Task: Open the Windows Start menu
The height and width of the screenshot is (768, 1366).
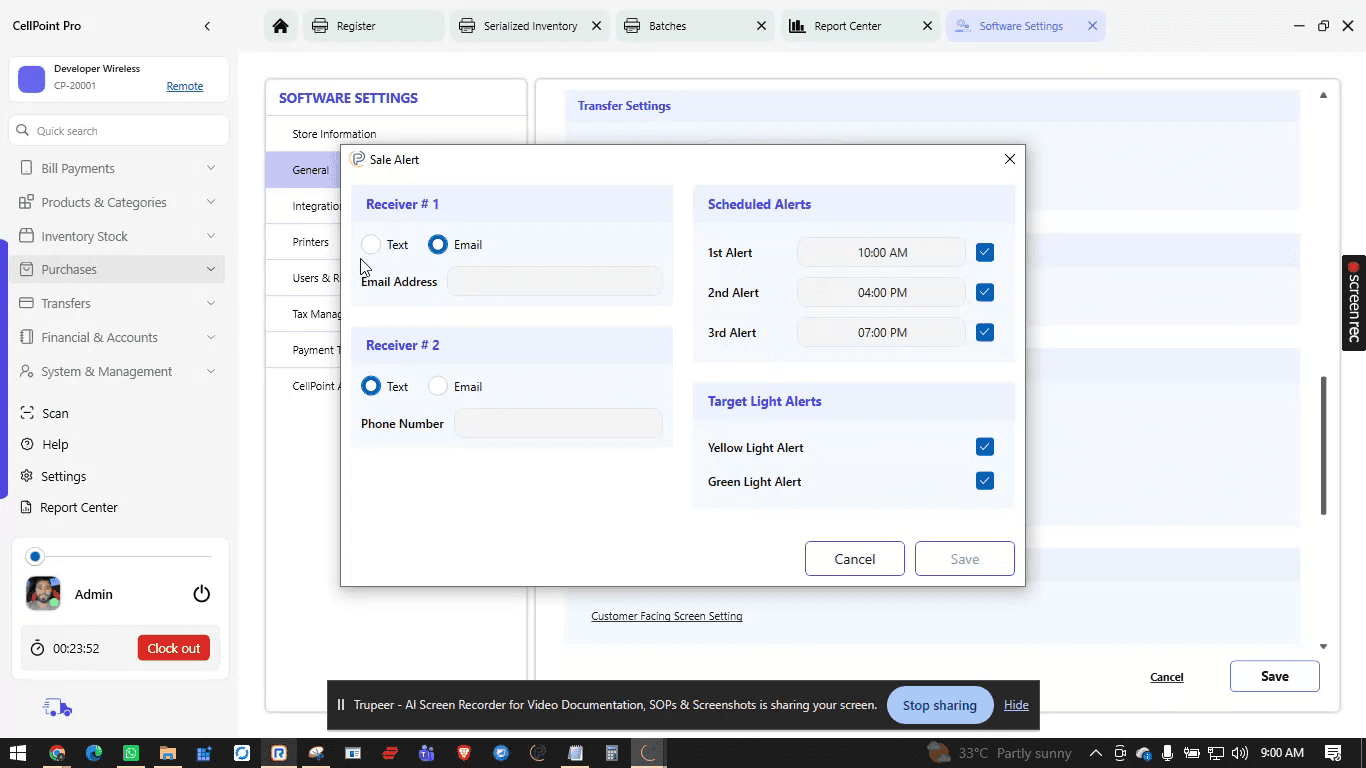Action: click(19, 753)
